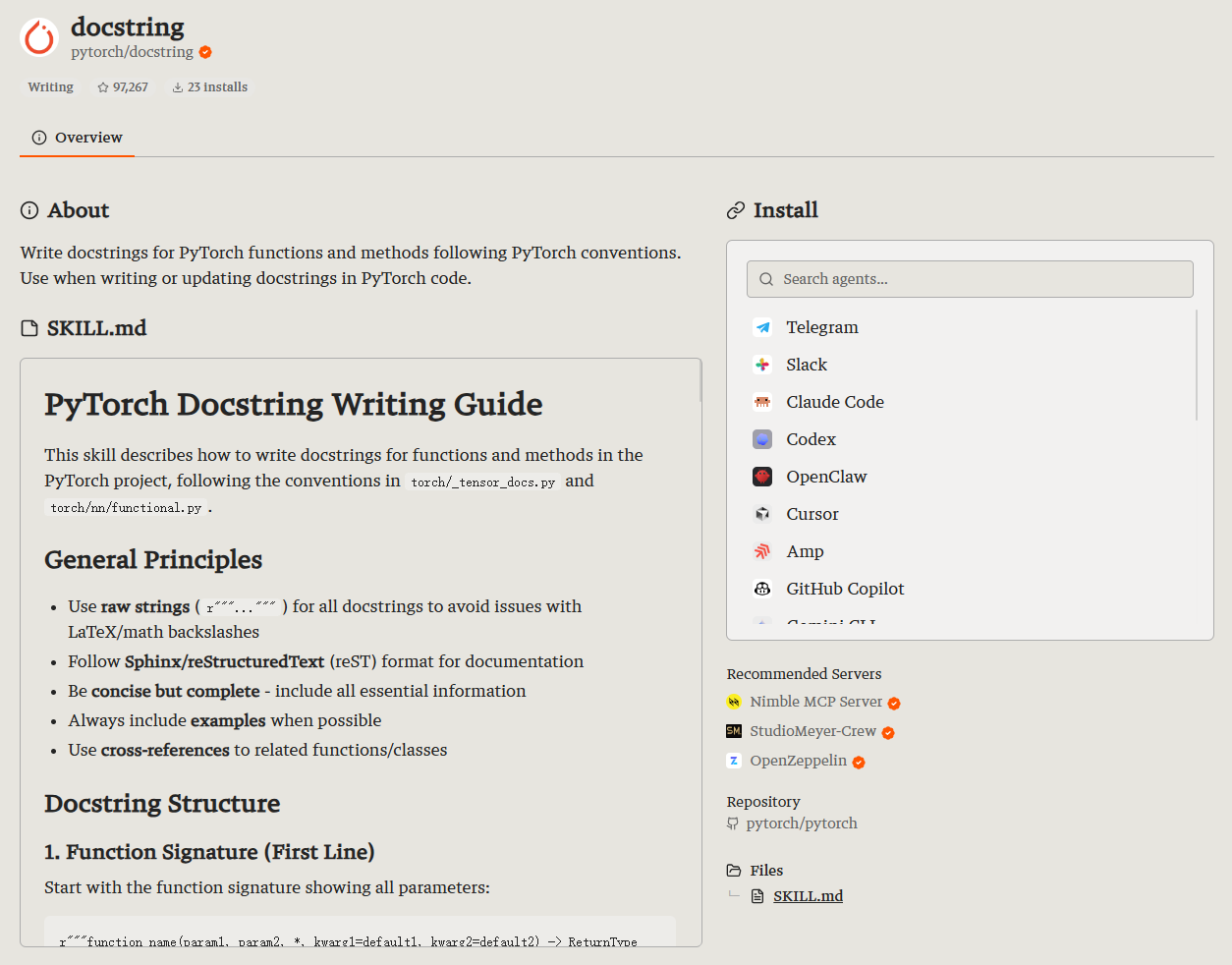Click the 97,267 star count

coord(131,87)
